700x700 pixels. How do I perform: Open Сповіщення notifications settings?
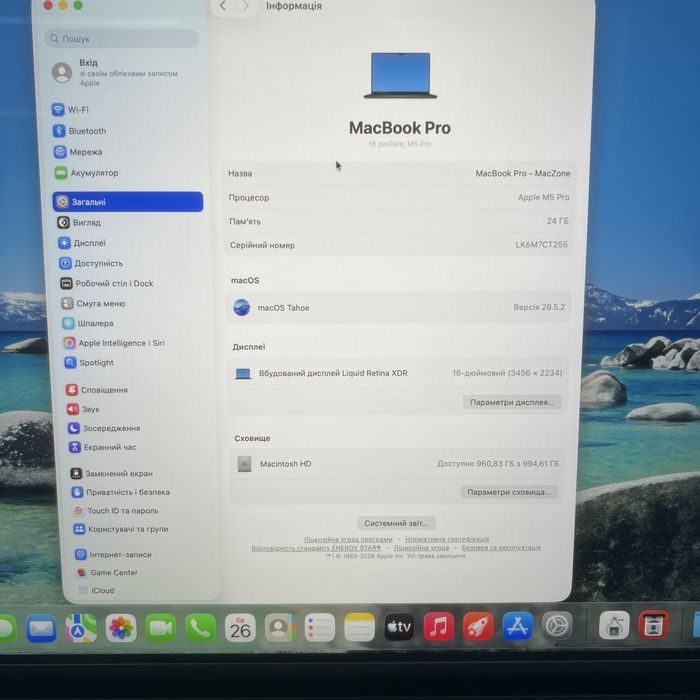pyautogui.click(x=97, y=390)
